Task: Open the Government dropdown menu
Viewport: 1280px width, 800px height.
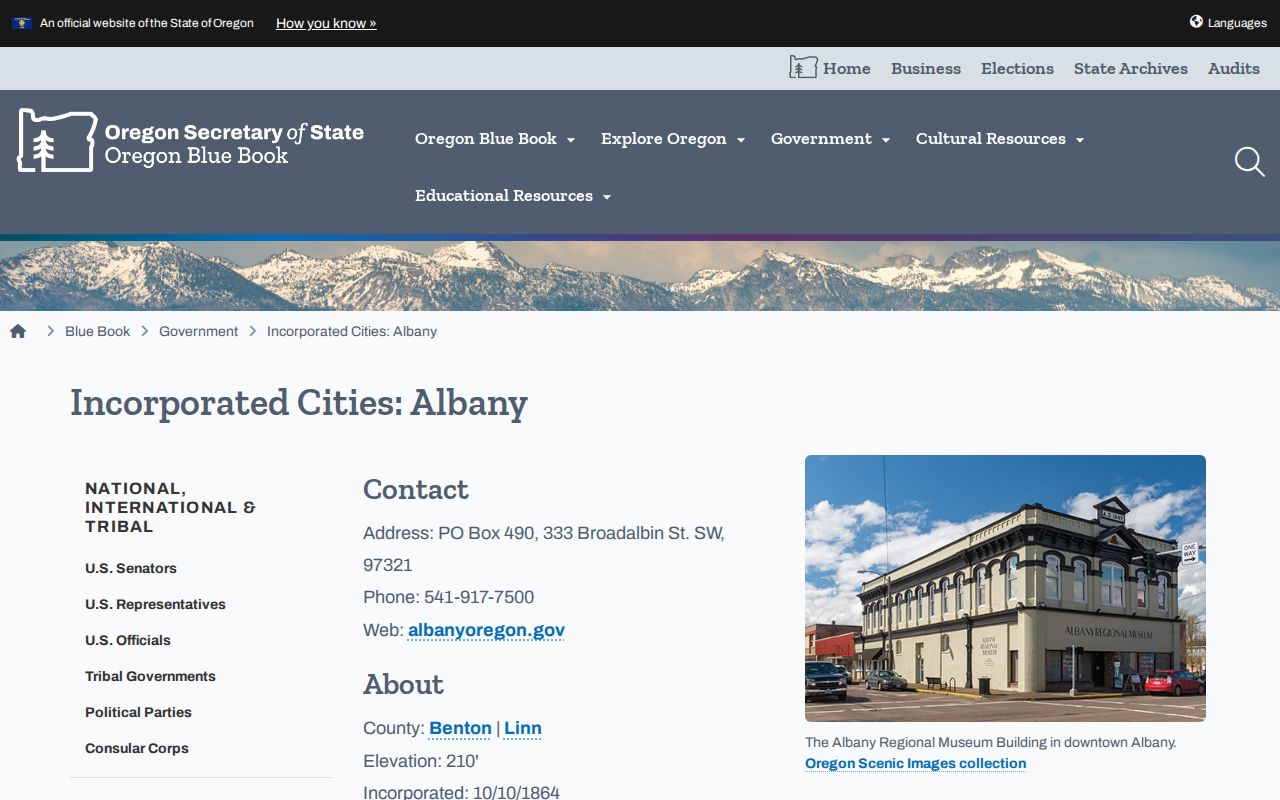Action: (x=830, y=139)
